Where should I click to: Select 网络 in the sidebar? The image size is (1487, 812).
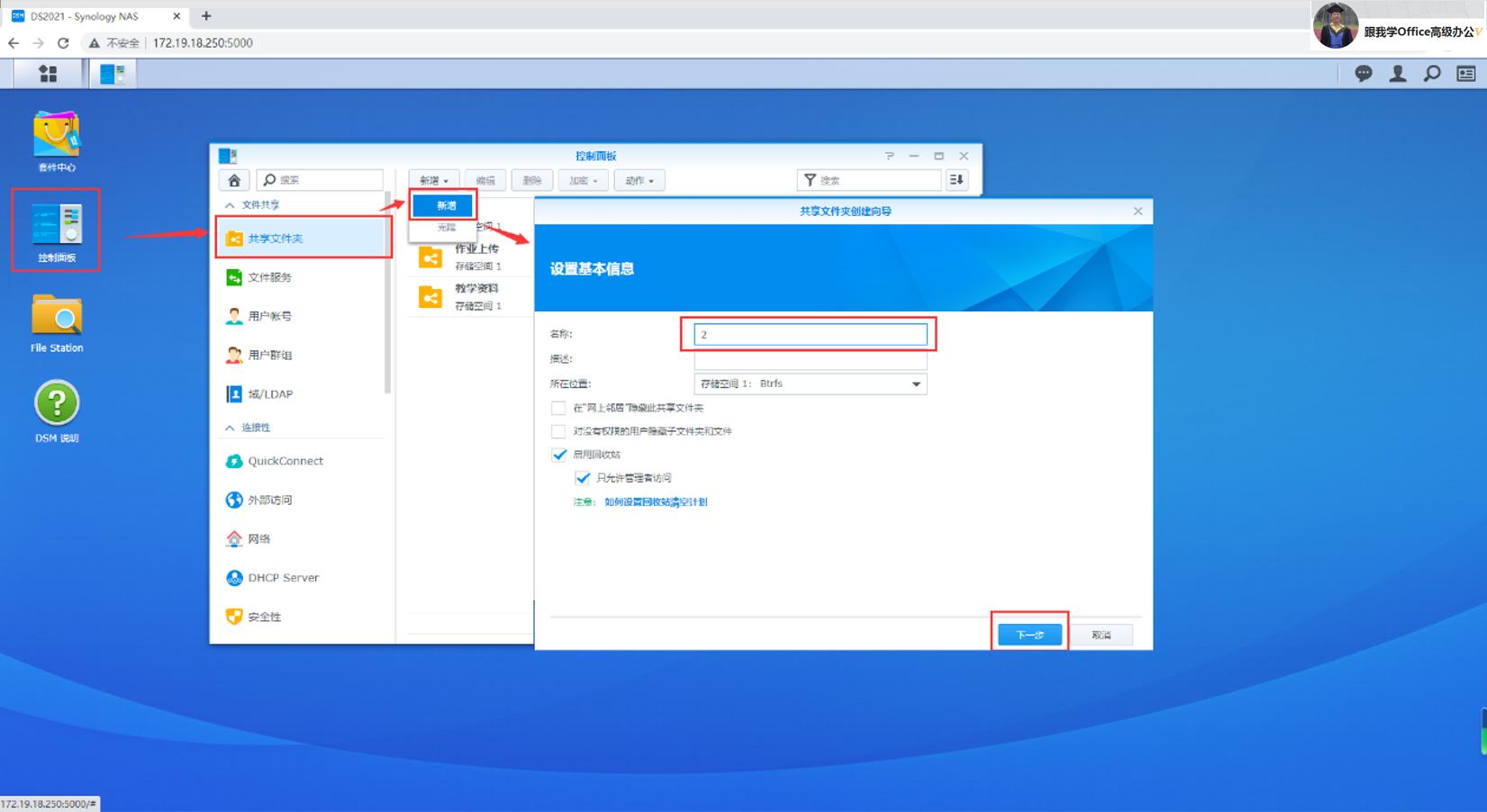coord(303,538)
